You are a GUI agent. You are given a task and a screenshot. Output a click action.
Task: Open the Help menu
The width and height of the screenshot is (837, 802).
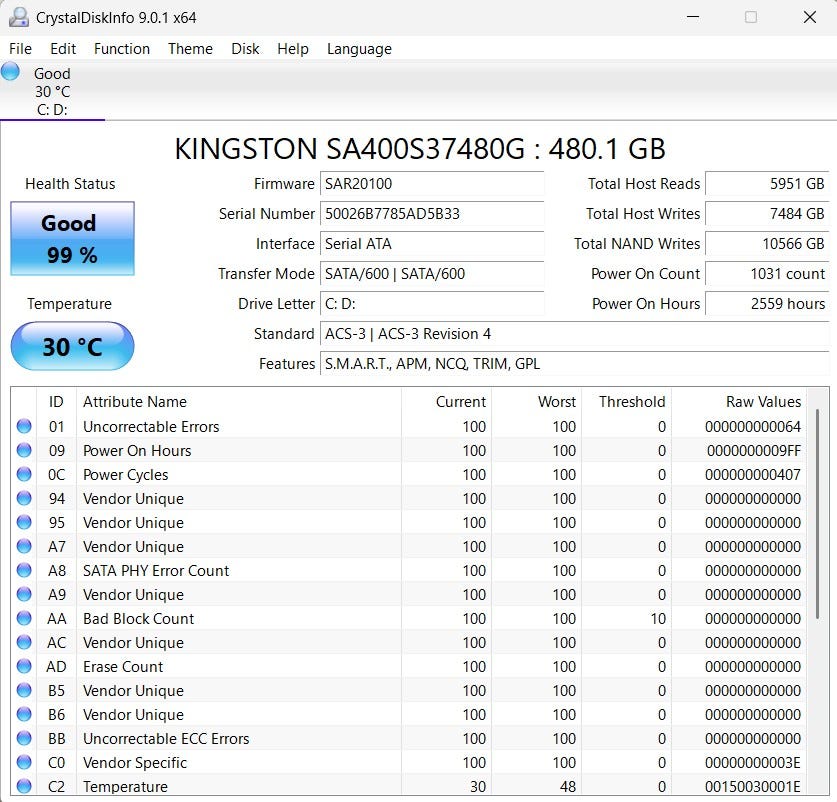tap(293, 49)
